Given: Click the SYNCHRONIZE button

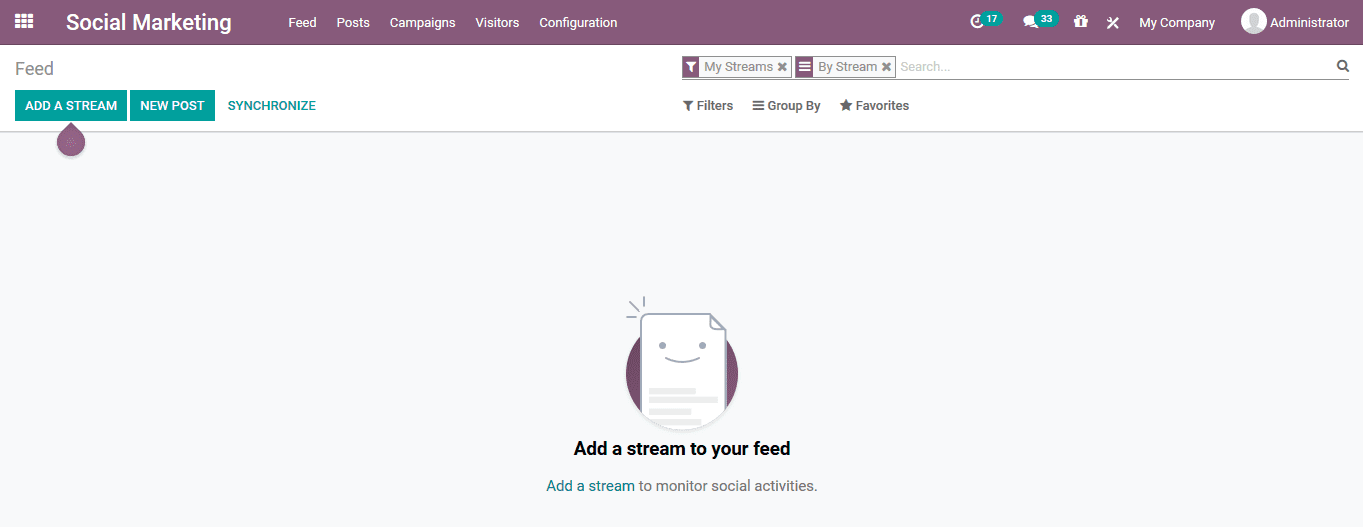Looking at the screenshot, I should (272, 105).
